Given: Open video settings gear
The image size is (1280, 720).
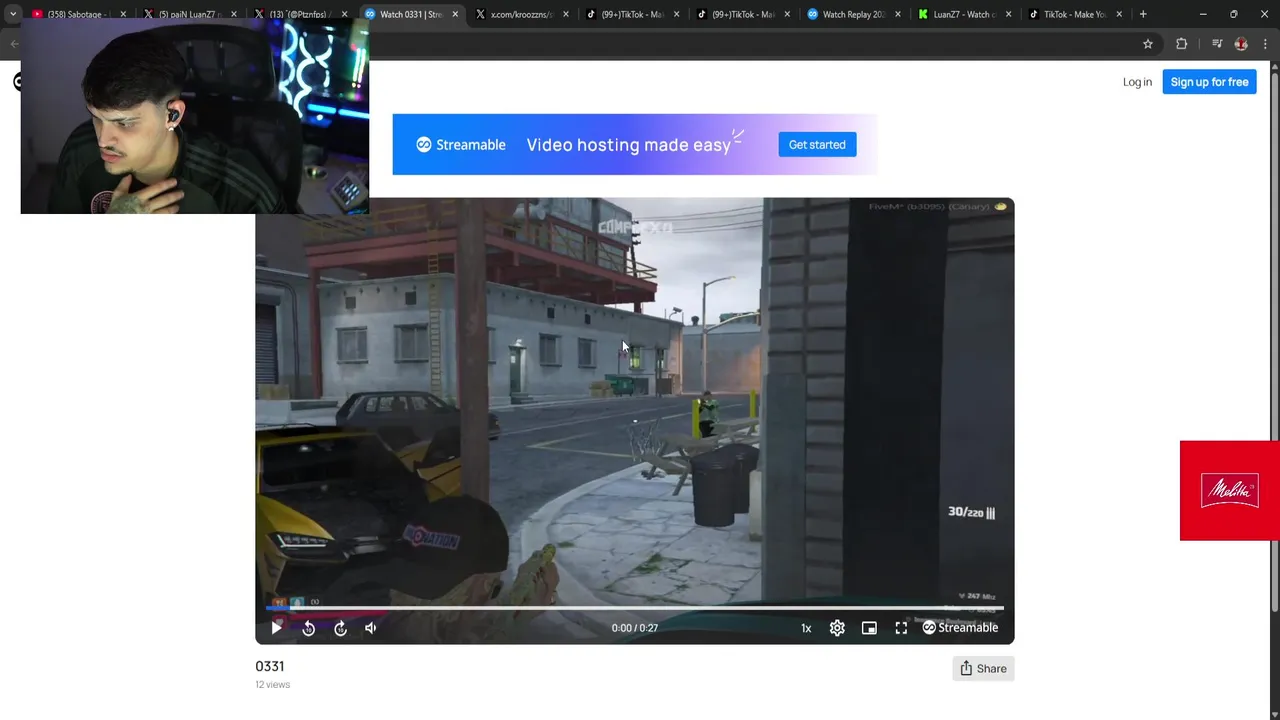Looking at the screenshot, I should (x=837, y=628).
